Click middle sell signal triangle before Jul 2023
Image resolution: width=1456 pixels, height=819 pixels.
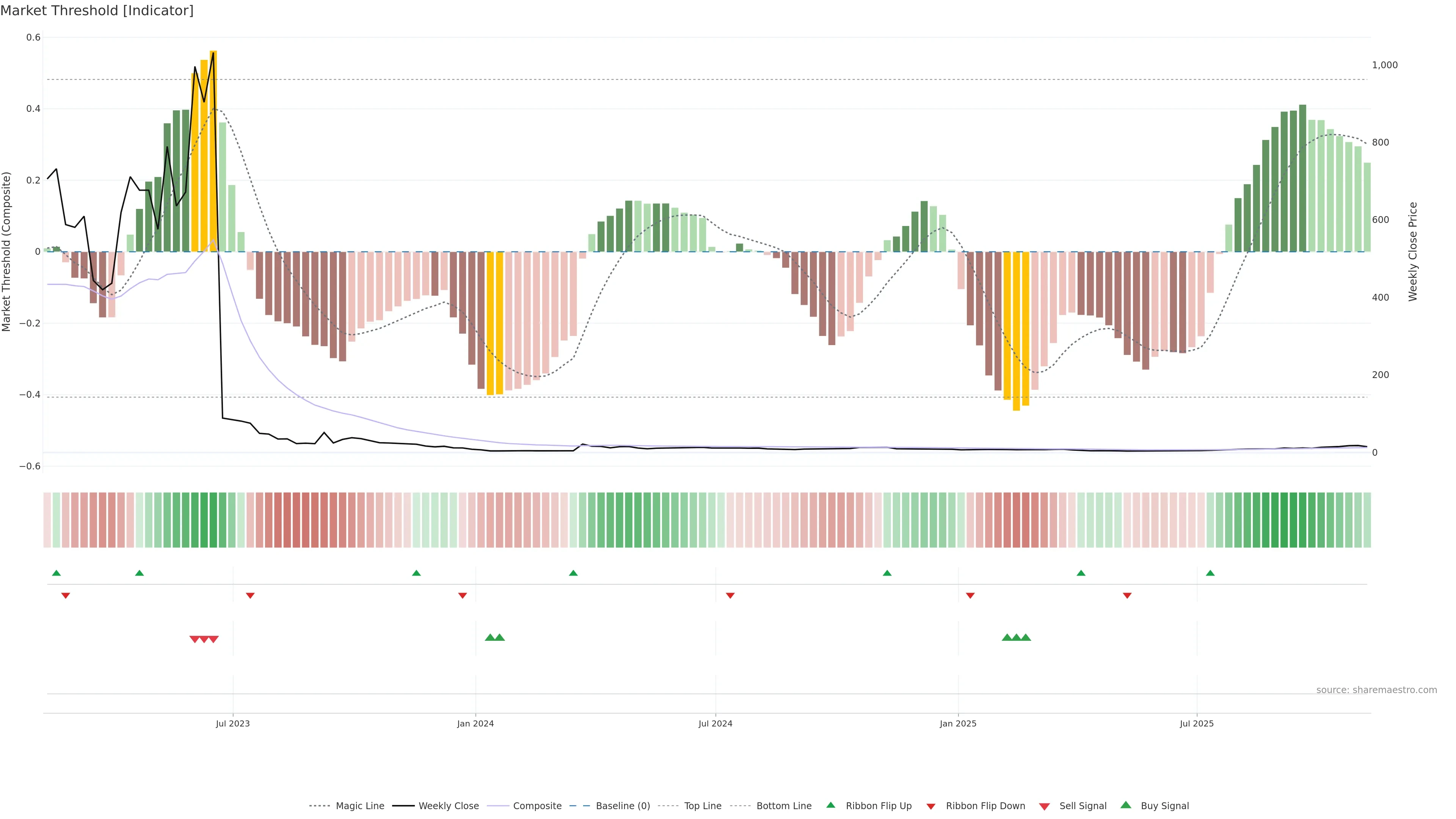pyautogui.click(x=204, y=639)
